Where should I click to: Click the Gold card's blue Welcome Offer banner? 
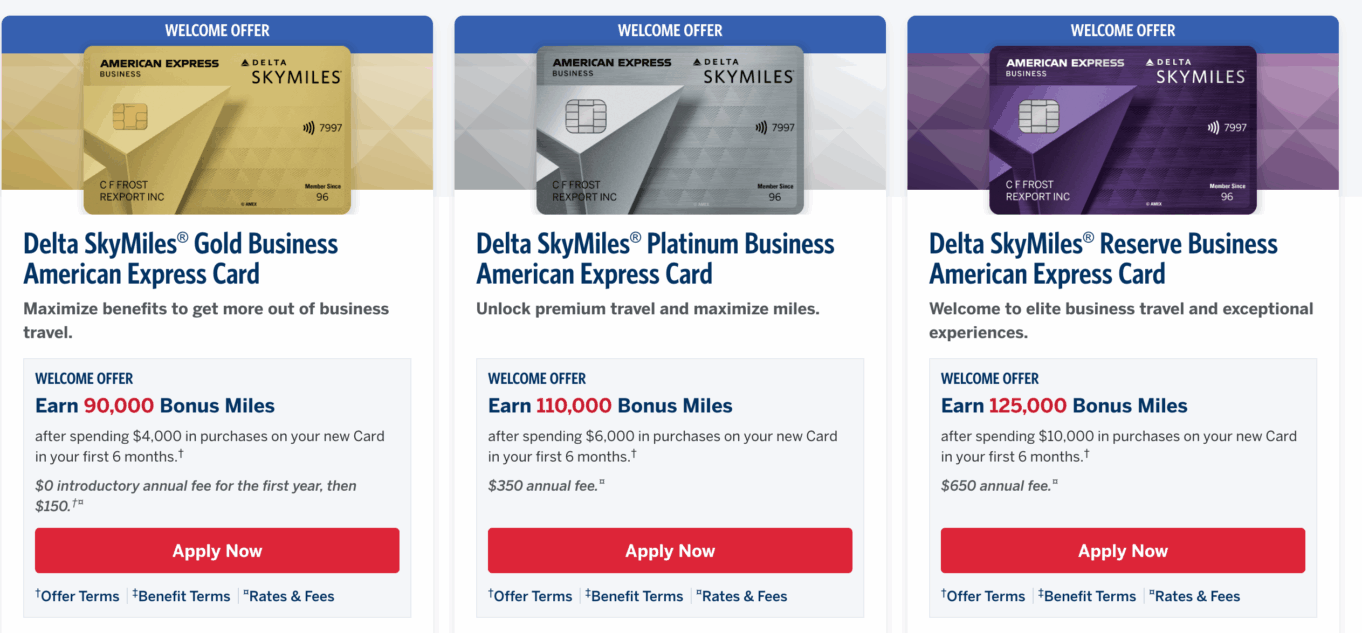[x=217, y=31]
